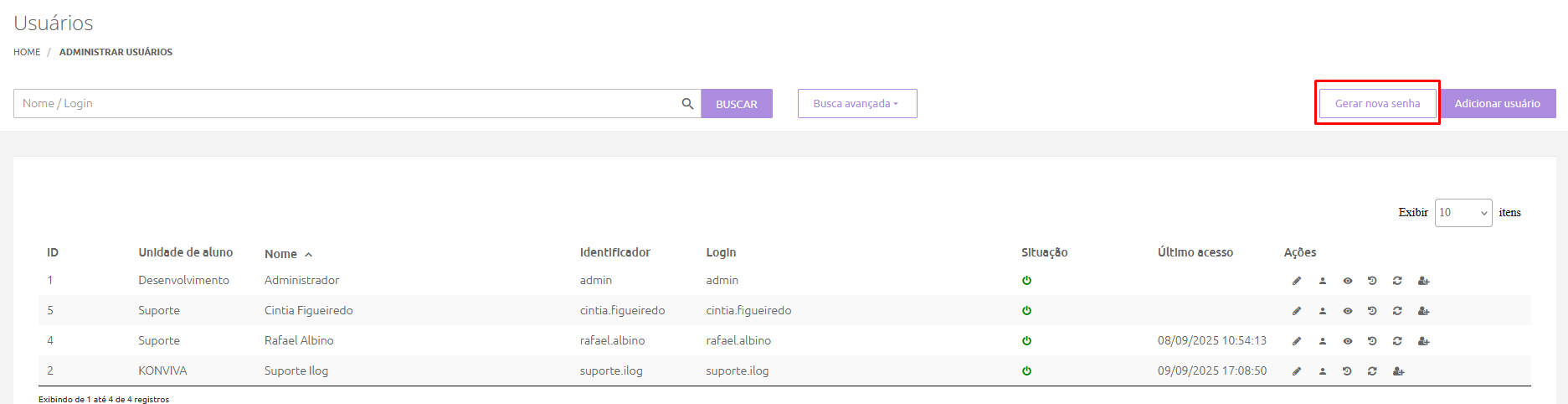Click the refresh arrows icon for Cintia Figueiredo
This screenshot has height=404, width=1568.
(1397, 311)
